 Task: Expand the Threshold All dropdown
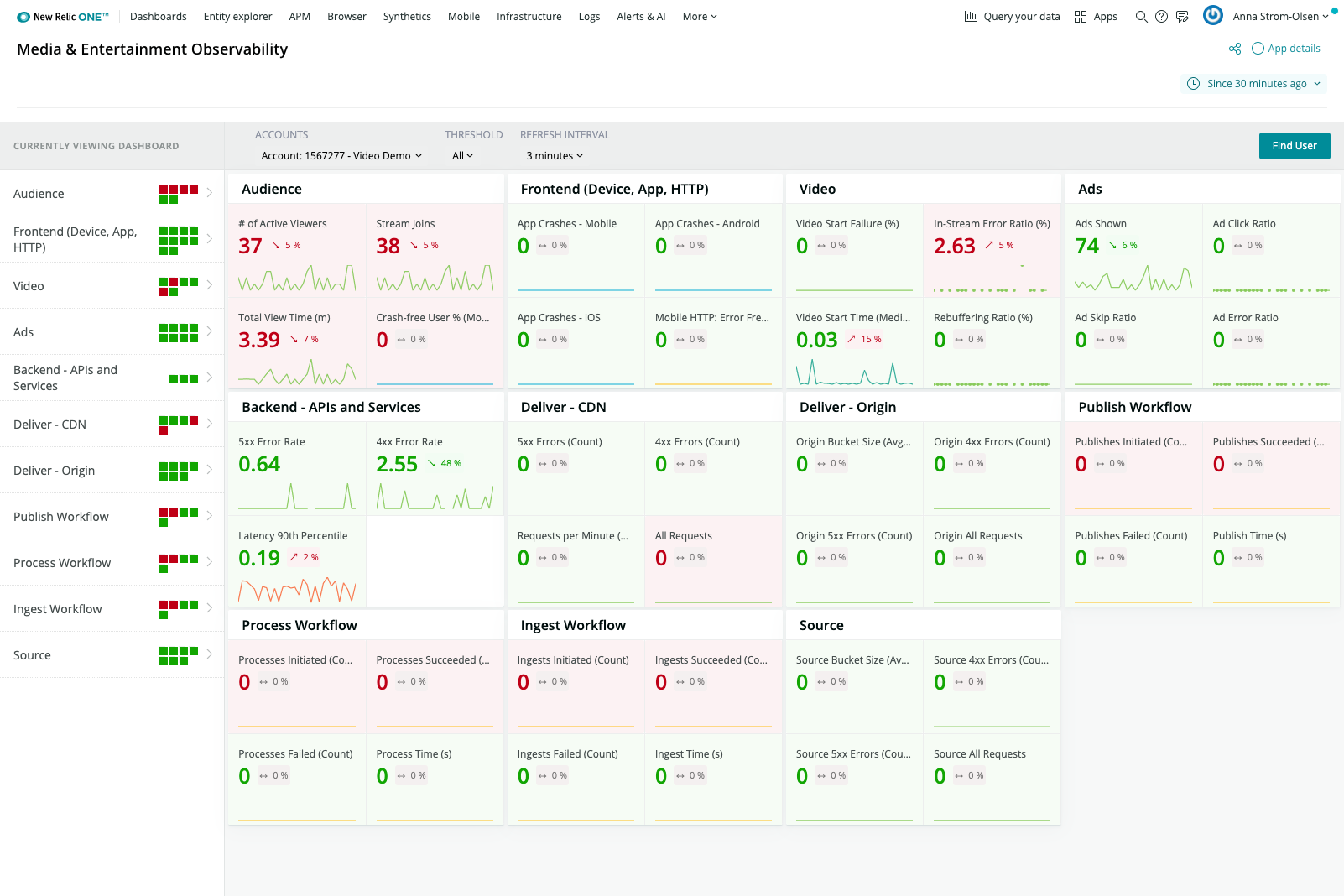pyautogui.click(x=461, y=155)
